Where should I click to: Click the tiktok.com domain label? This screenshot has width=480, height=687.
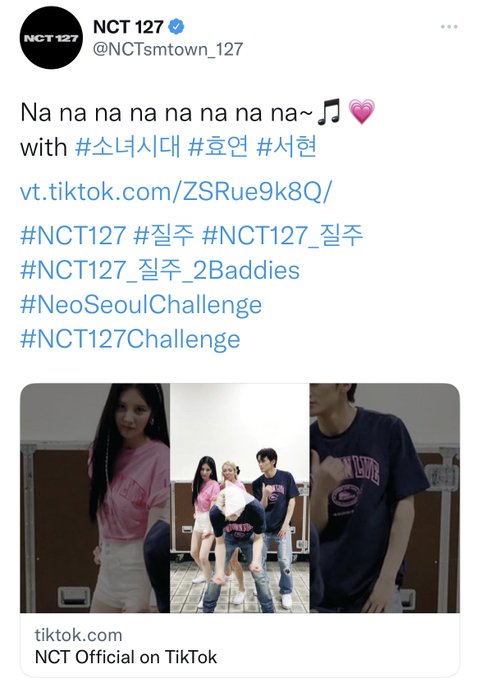pyautogui.click(x=78, y=634)
